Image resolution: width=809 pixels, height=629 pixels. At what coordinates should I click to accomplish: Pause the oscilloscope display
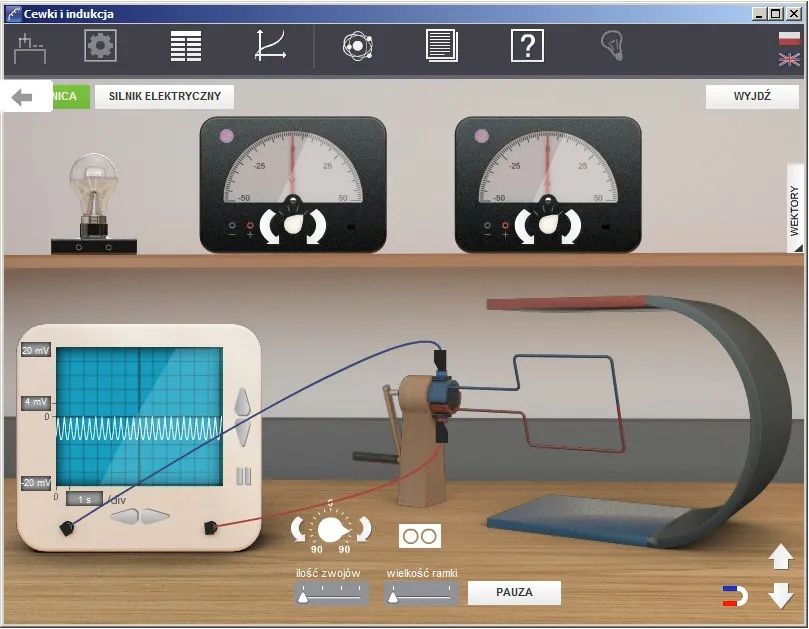click(241, 476)
